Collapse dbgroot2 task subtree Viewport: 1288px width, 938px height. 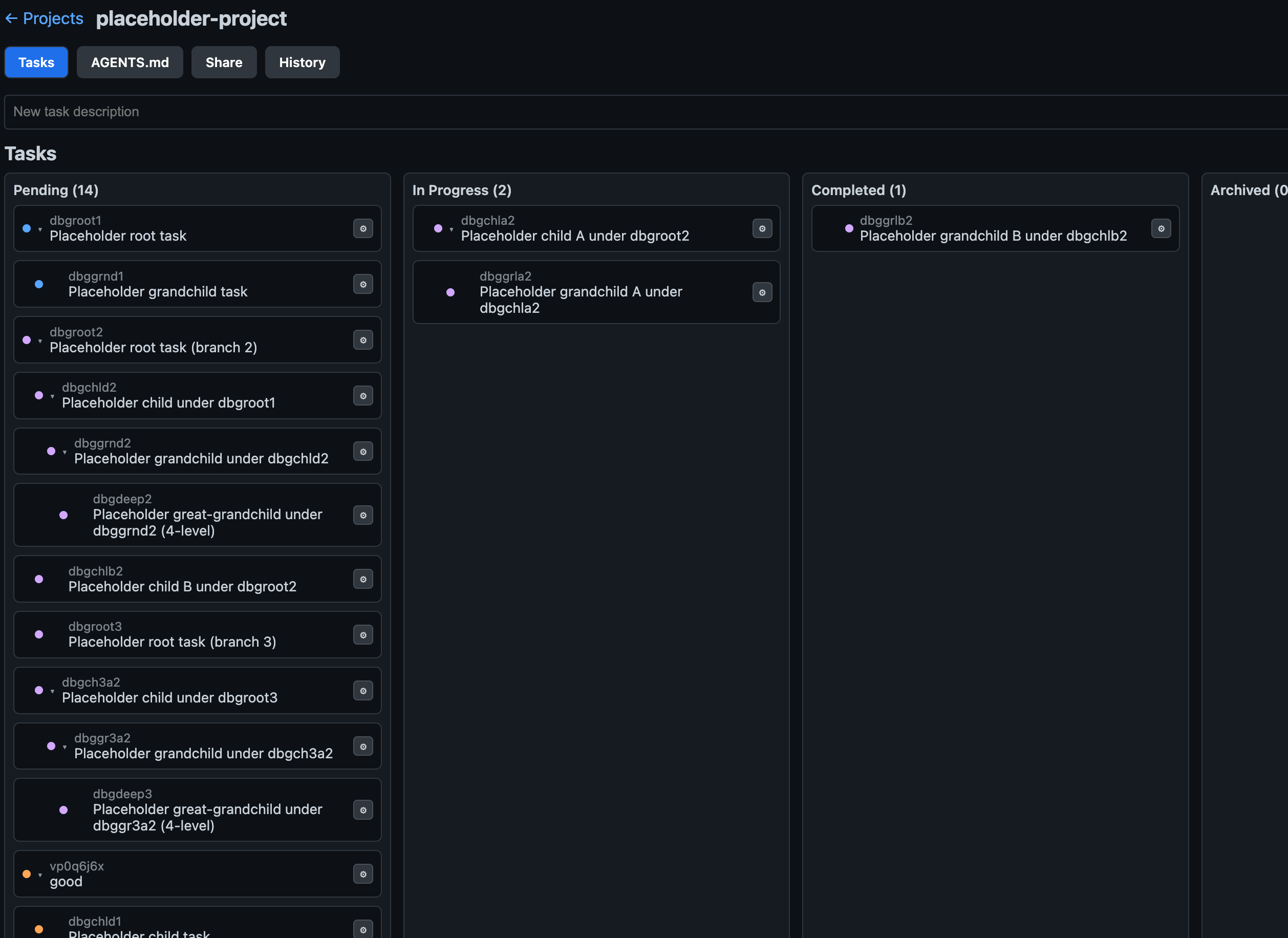(40, 342)
